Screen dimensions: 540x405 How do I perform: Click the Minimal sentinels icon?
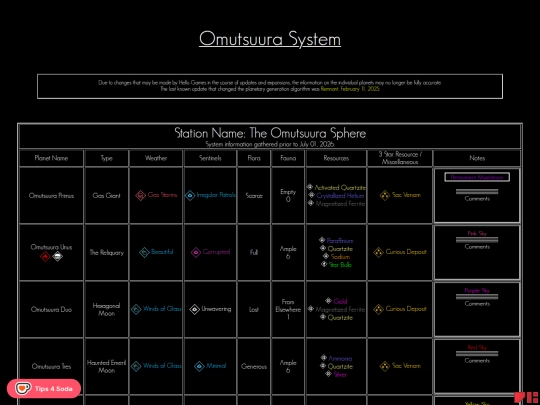(199, 366)
